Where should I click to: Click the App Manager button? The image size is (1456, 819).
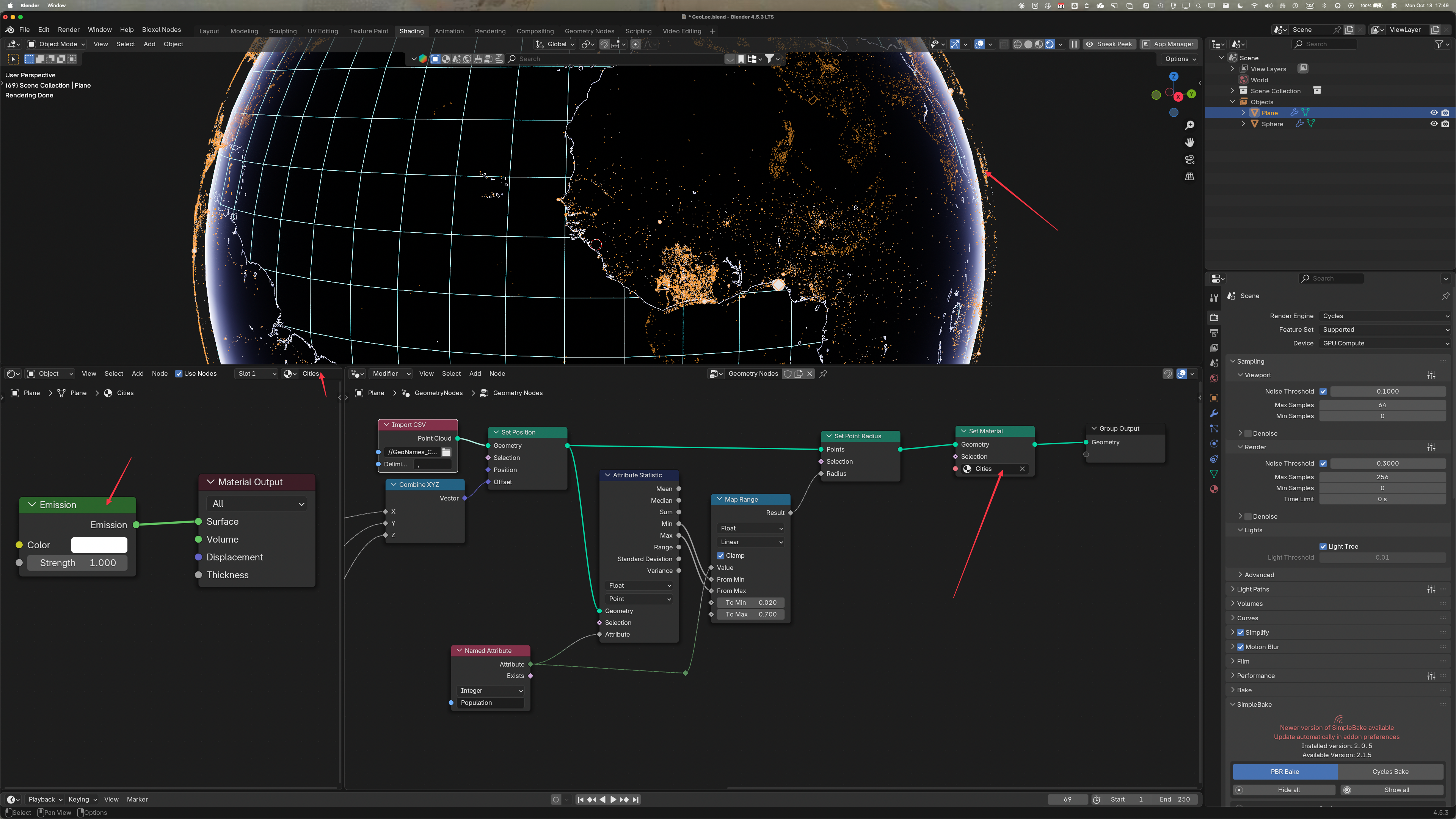tap(1168, 44)
